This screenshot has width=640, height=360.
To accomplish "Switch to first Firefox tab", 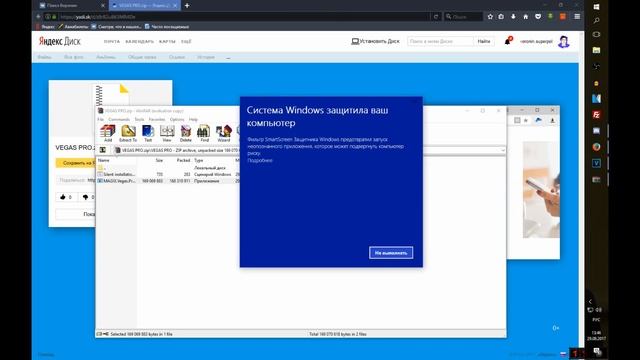I will 71,6.
